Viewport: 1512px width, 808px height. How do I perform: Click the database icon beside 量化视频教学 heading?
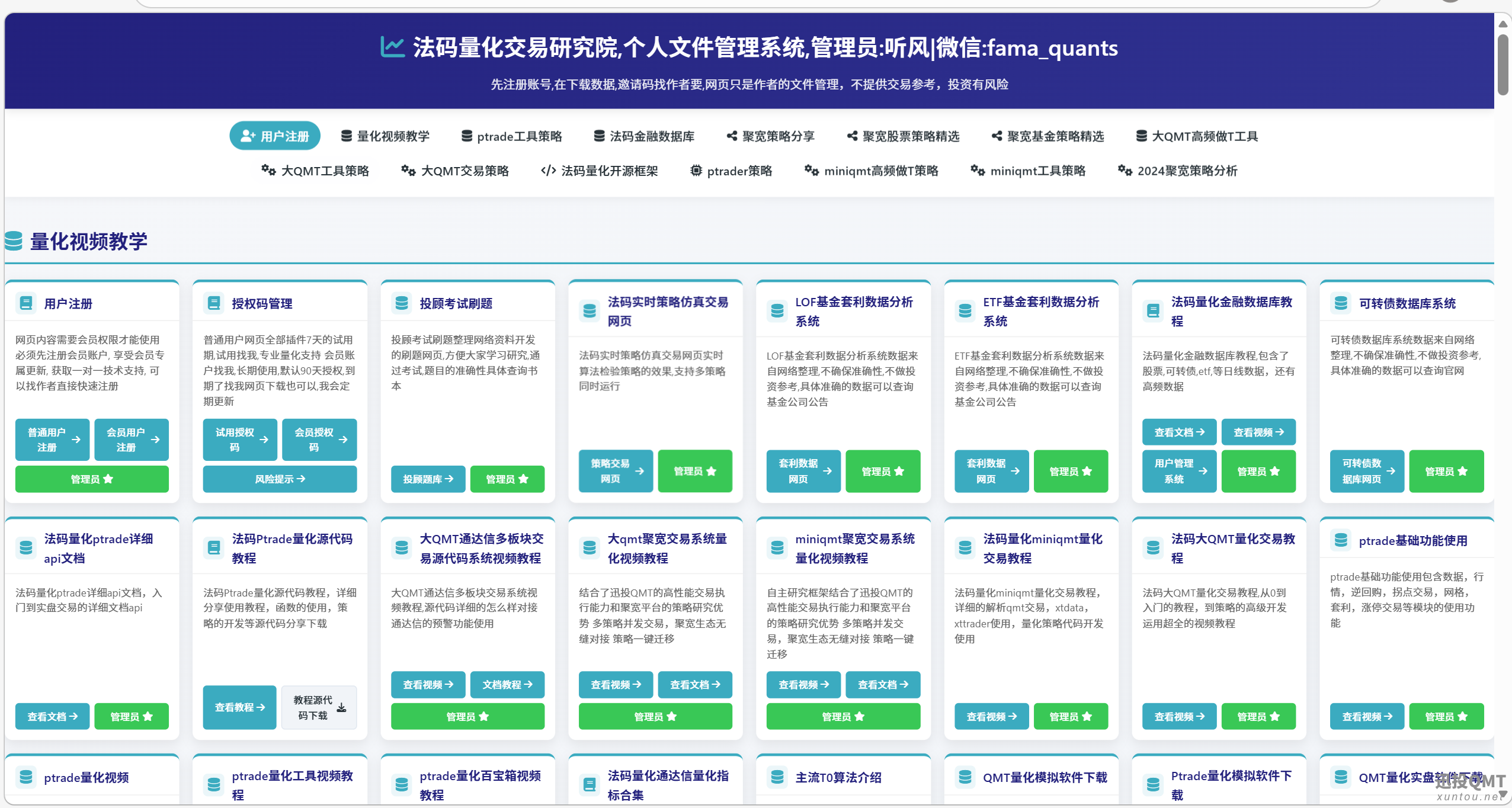click(14, 241)
